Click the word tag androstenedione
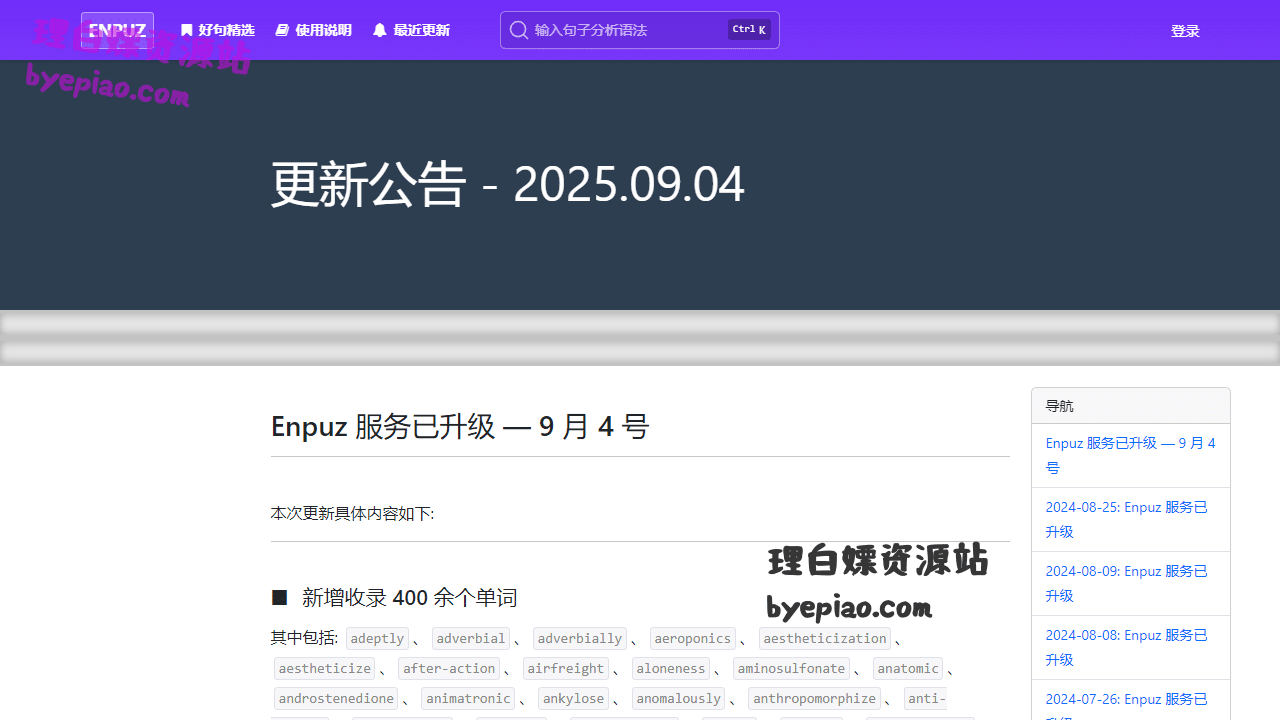Viewport: 1280px width, 720px height. coord(336,699)
